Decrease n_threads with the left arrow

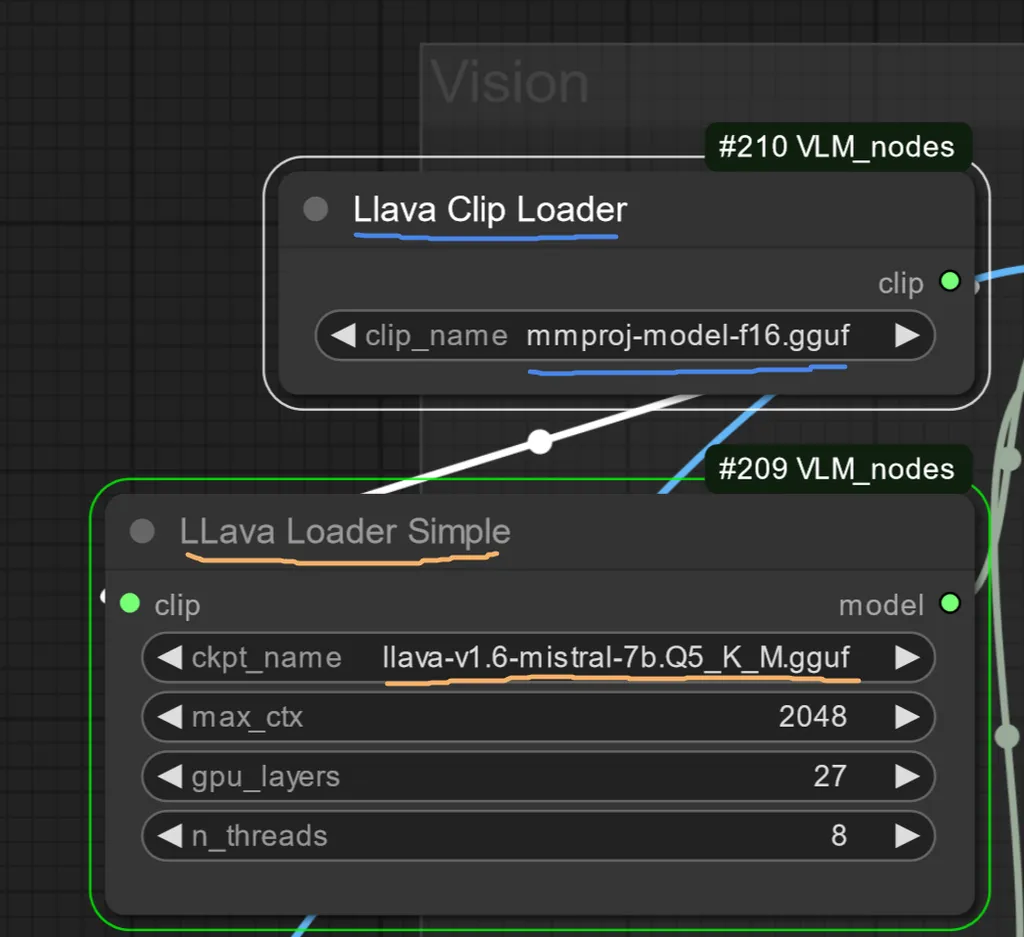[x=170, y=836]
